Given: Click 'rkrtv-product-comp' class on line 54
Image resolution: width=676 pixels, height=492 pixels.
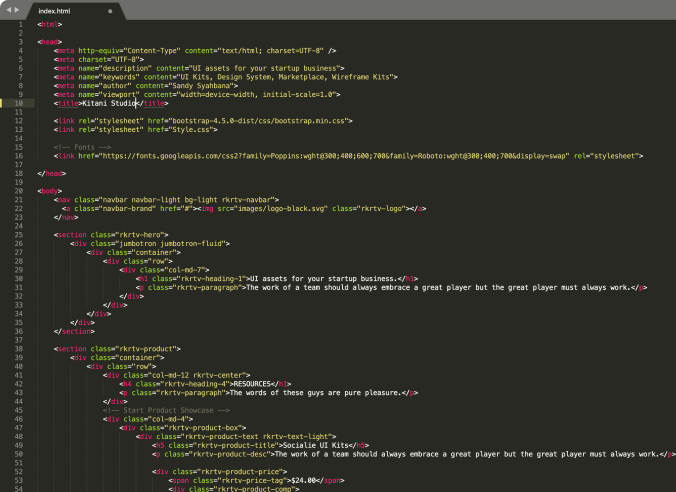Looking at the screenshot, I should (x=254, y=489).
